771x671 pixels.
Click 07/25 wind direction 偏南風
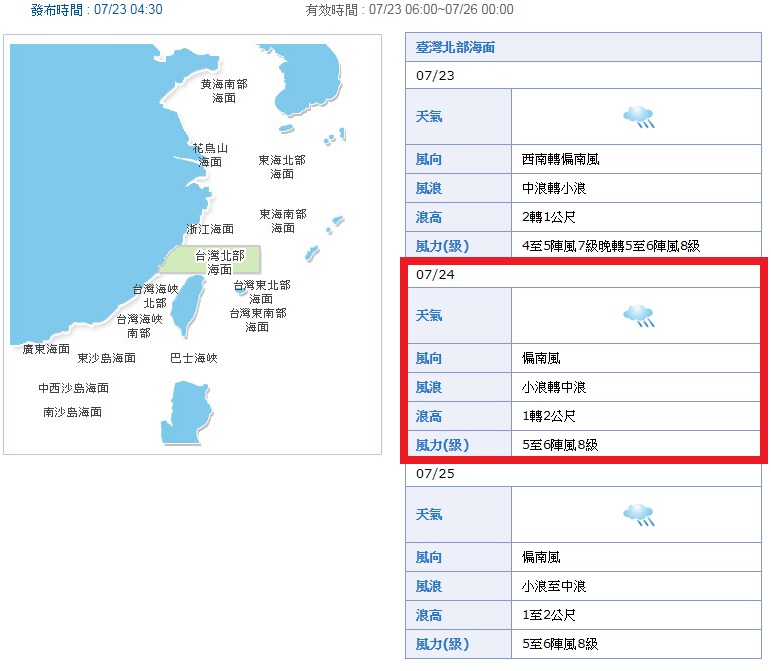tap(541, 557)
